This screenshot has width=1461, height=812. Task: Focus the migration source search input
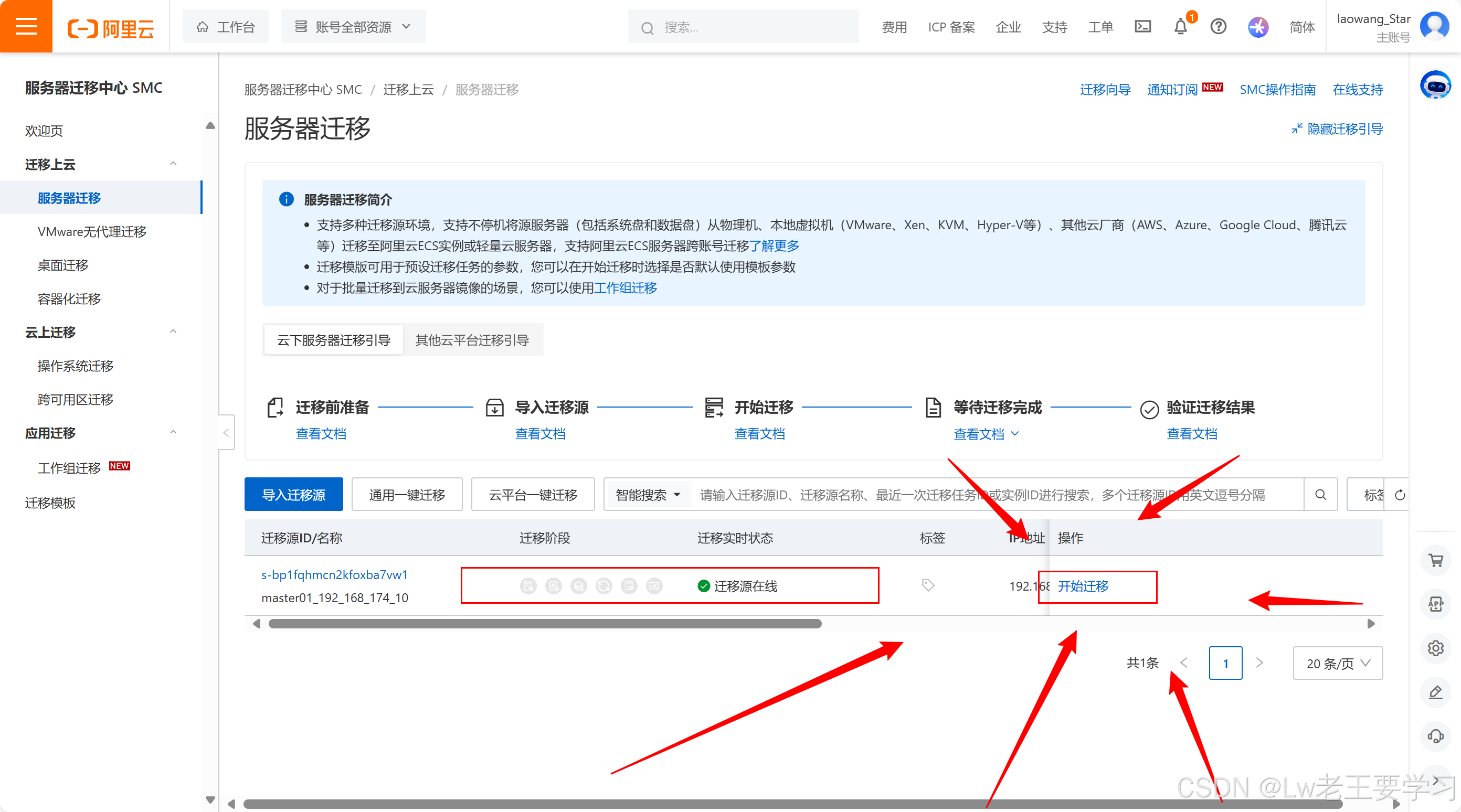pyautogui.click(x=996, y=495)
